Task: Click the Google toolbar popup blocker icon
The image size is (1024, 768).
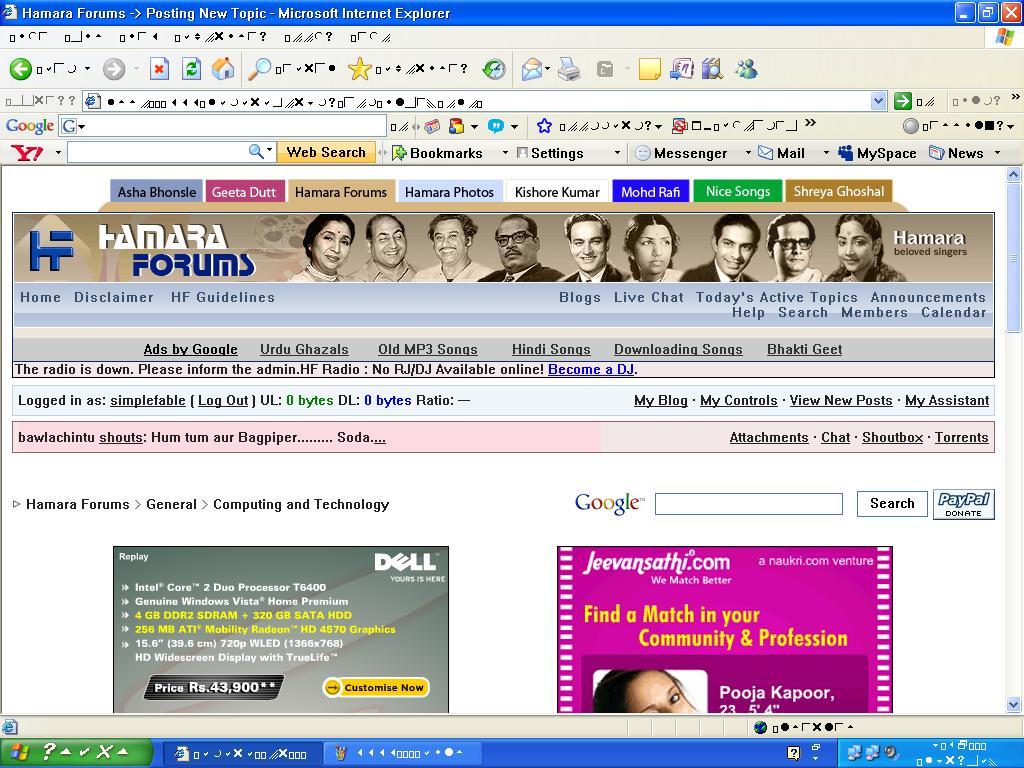Action: point(680,125)
